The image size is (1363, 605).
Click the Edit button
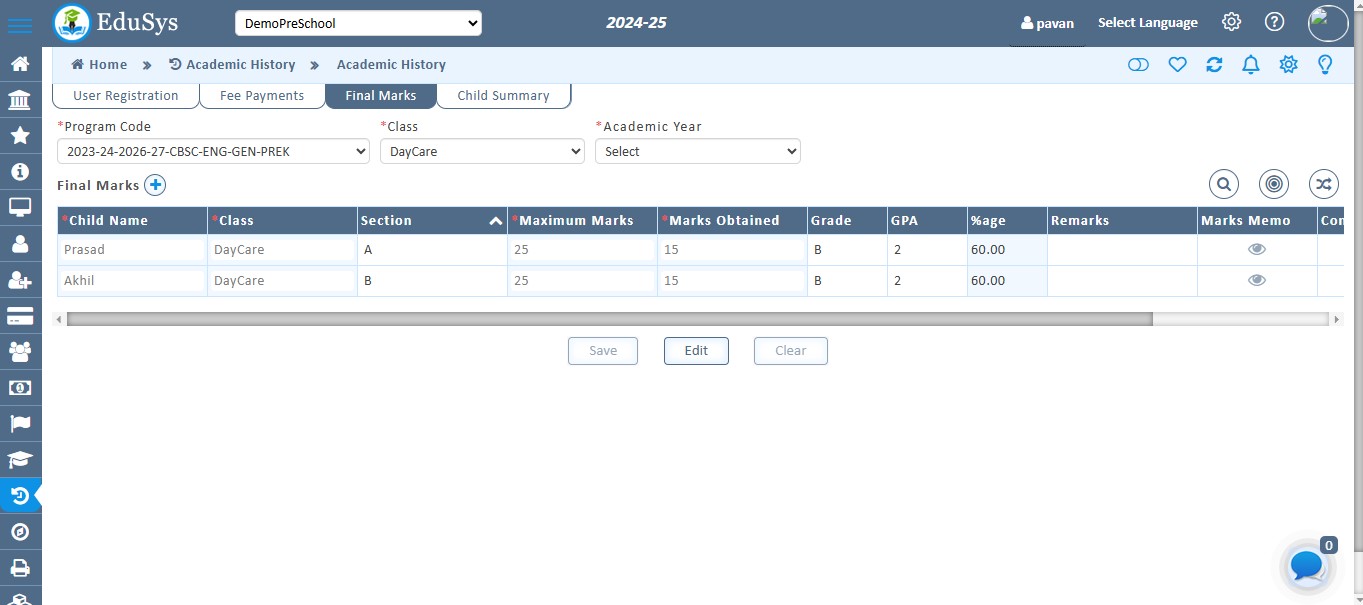(696, 351)
